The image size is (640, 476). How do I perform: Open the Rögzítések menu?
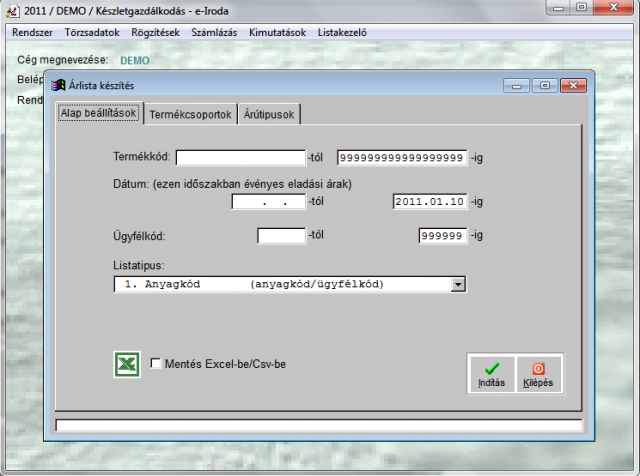(155, 32)
